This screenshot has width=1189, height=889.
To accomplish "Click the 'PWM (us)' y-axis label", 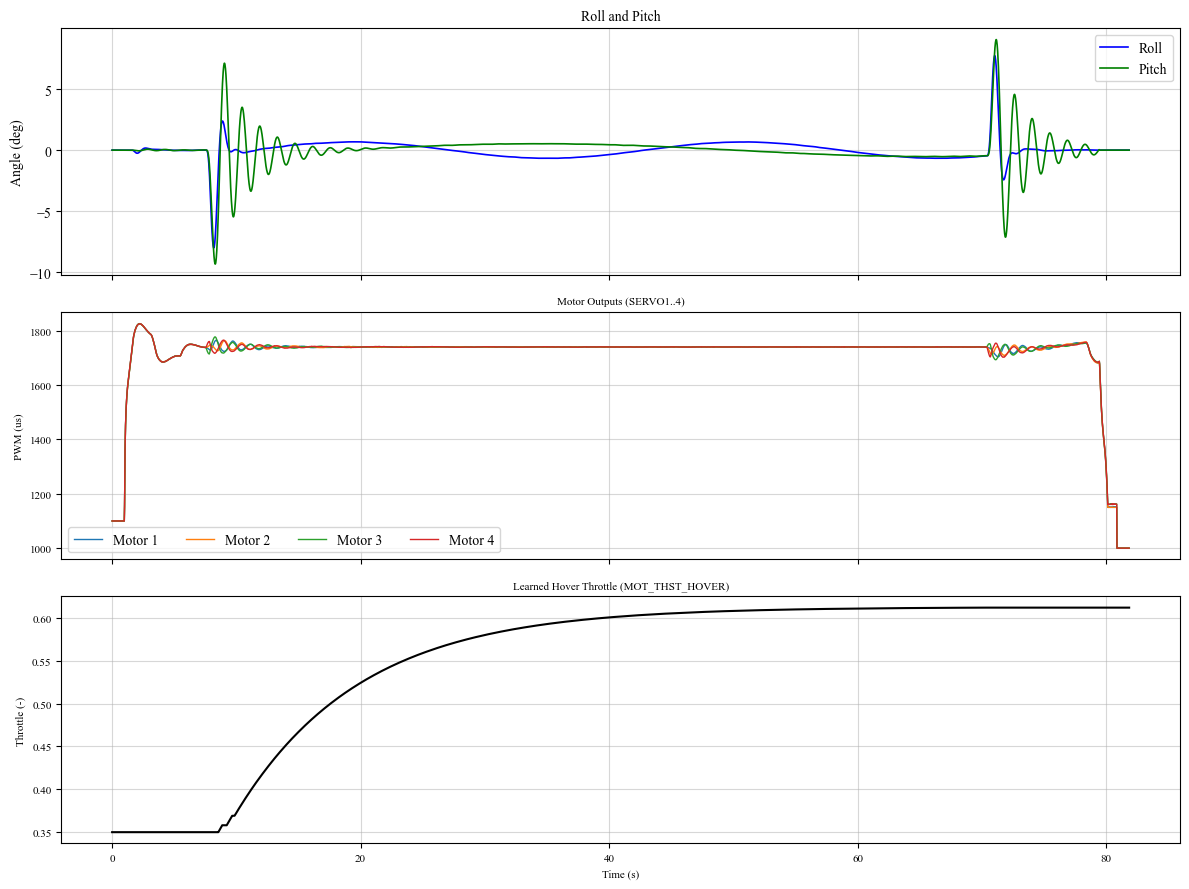I will click(x=18, y=438).
